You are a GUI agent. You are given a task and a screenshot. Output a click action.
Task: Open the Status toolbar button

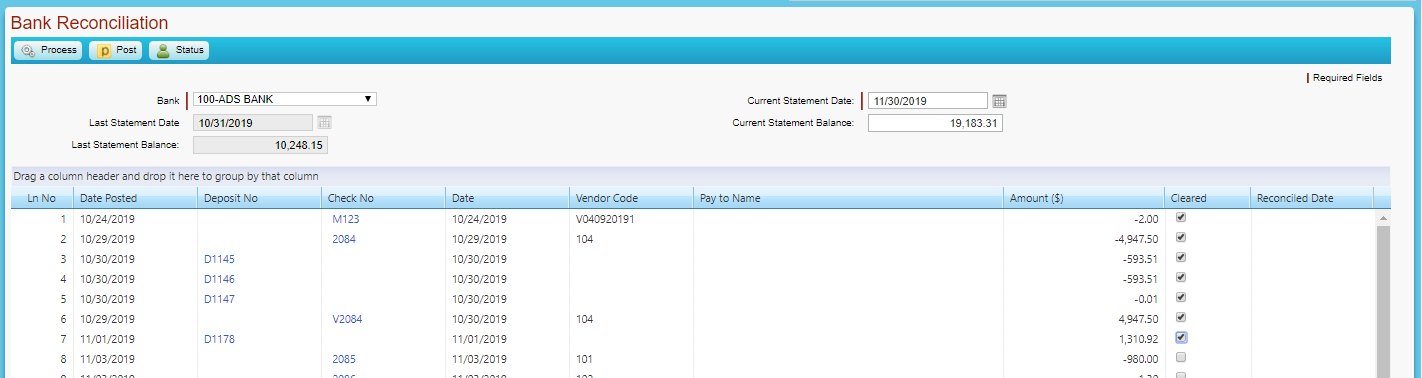(179, 50)
